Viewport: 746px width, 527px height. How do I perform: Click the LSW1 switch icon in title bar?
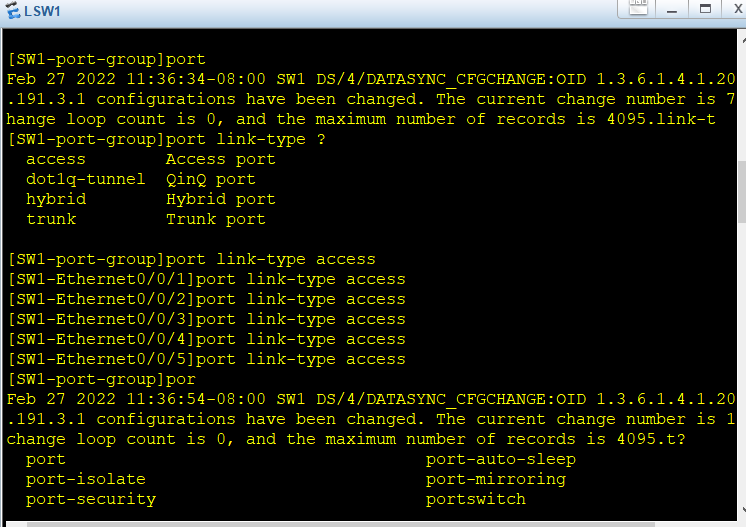coord(12,10)
